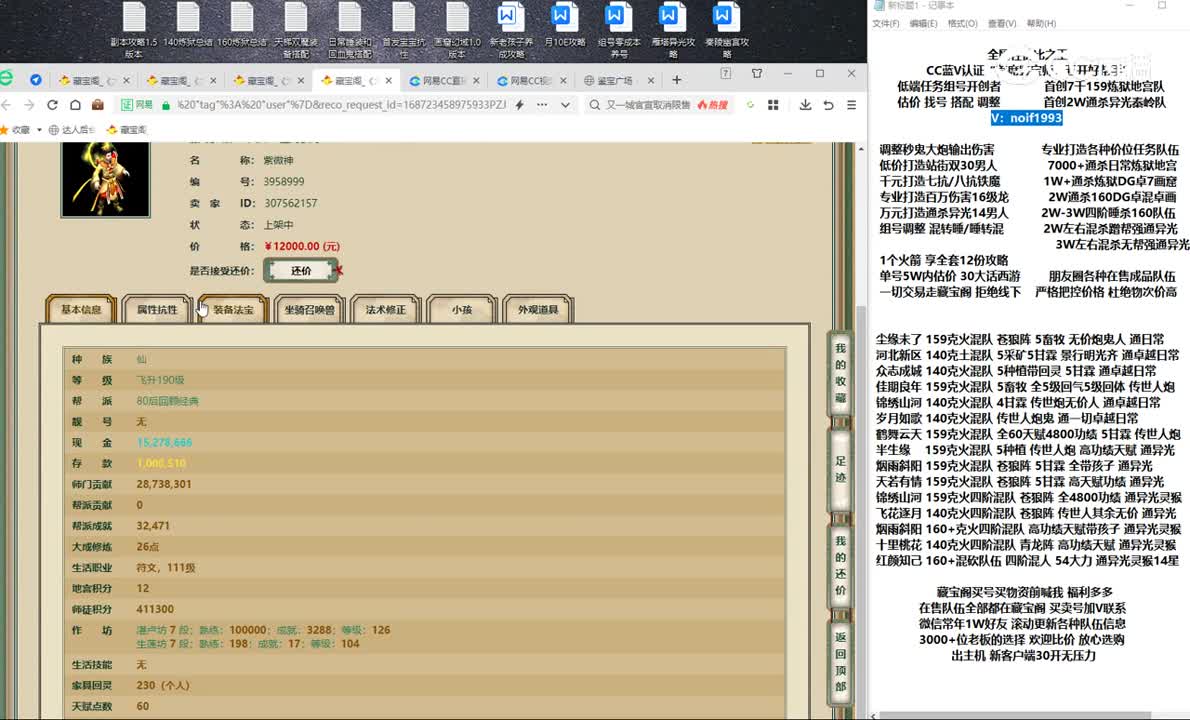Switch to the 坐骑召唤兽 tab
The image size is (1190, 720).
pyautogui.click(x=309, y=310)
